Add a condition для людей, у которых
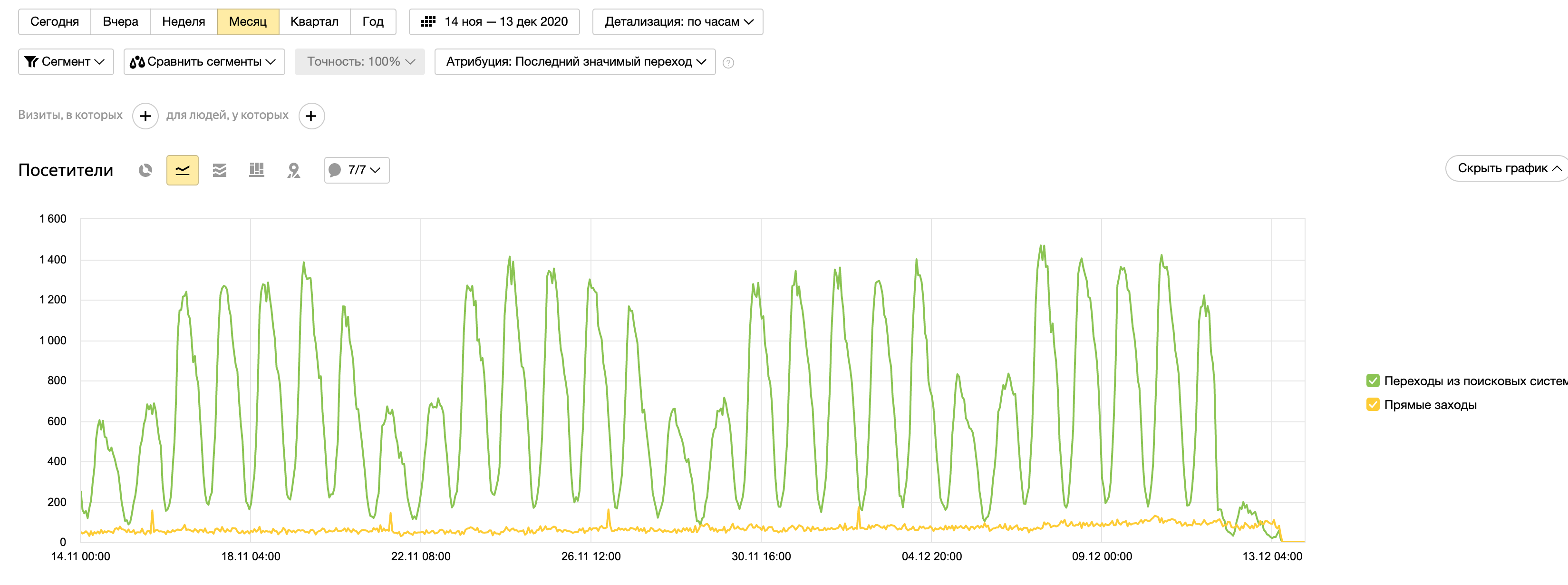This screenshot has width=1568, height=585. click(x=312, y=116)
